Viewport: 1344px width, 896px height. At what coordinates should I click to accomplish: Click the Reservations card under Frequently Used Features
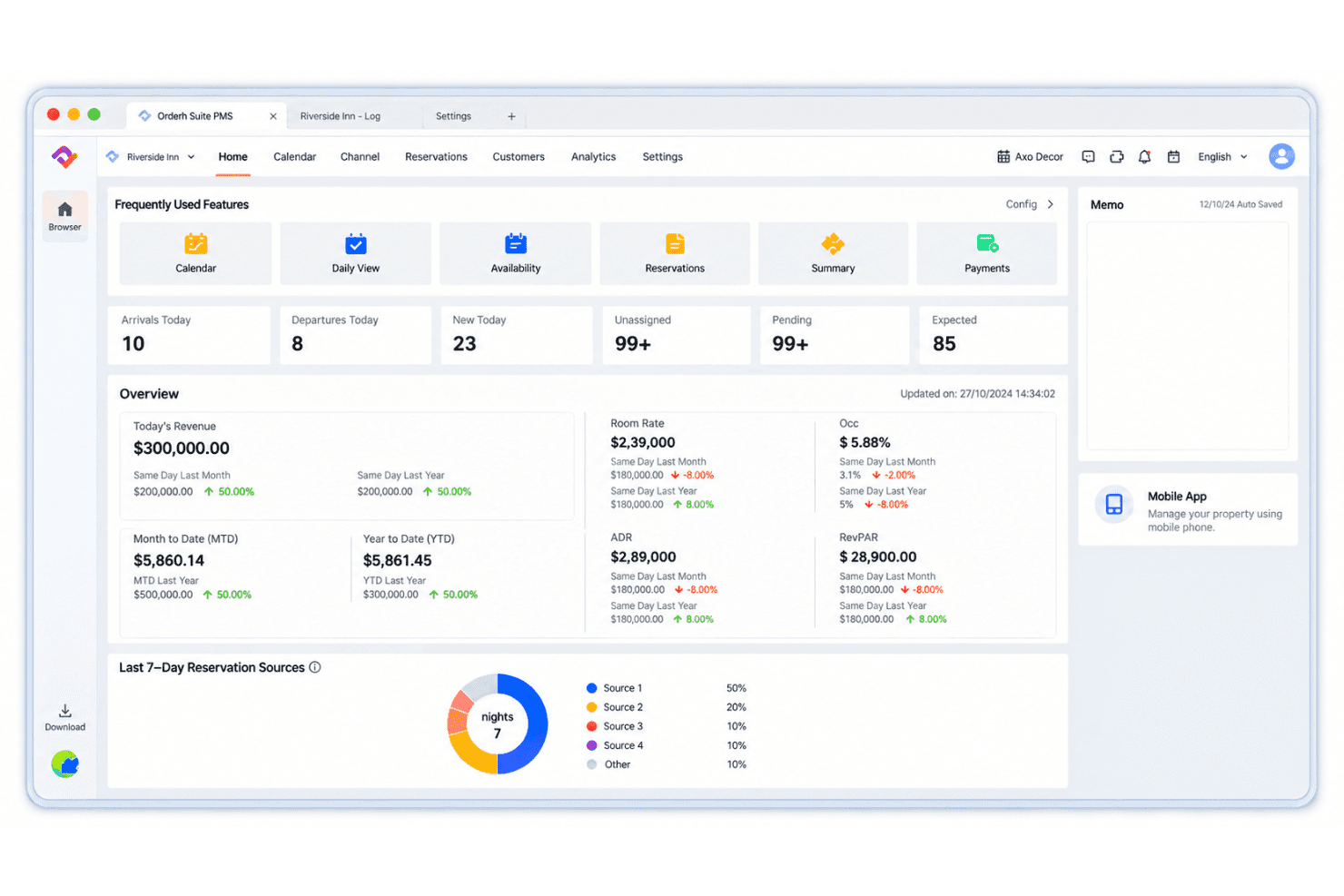(675, 253)
